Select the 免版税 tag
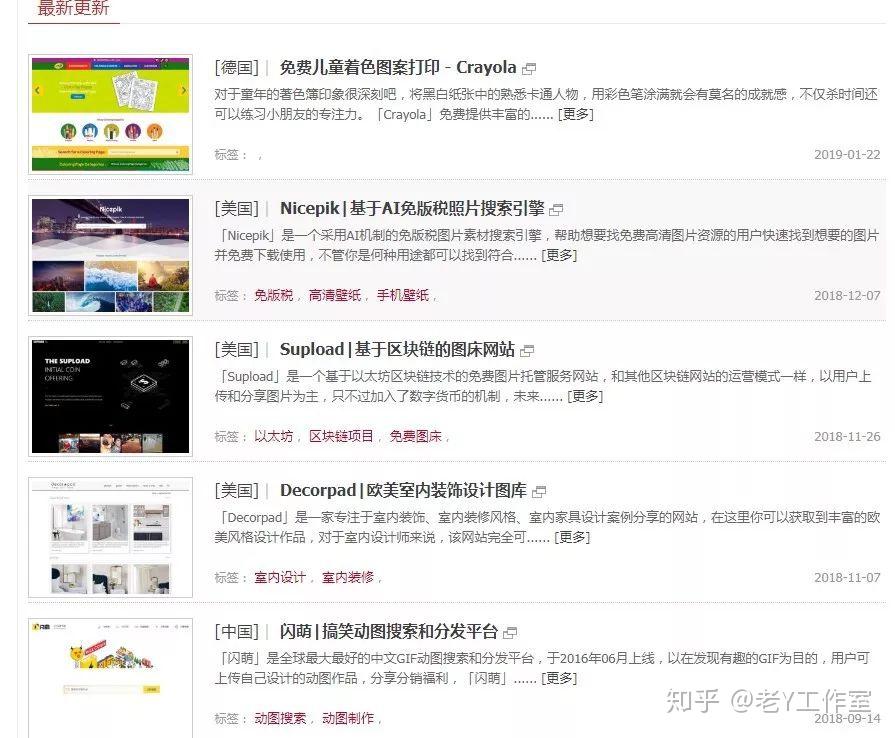Screen dimensions: 895x738 pos(273,295)
